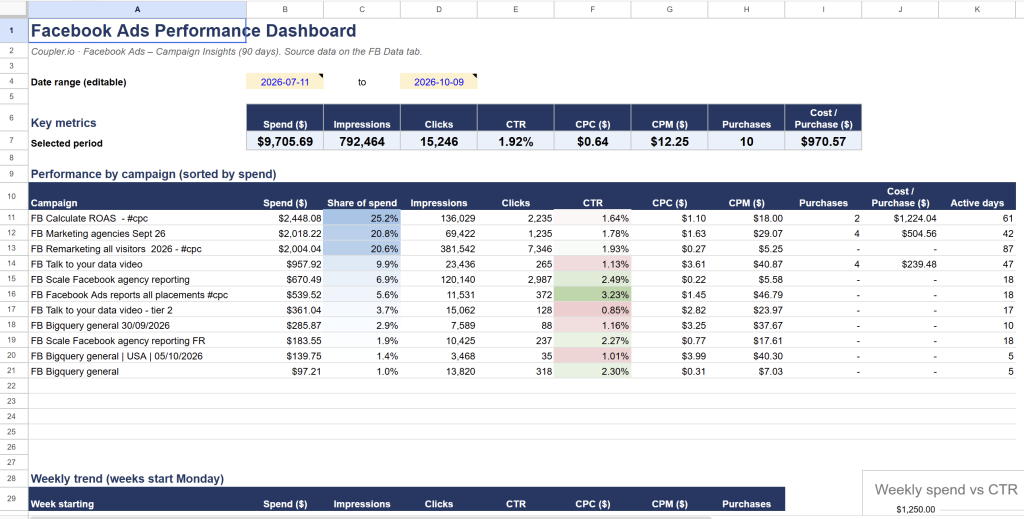Click the $1,250.00 chart axis label
Viewport: 1024px width, 519px height.
coord(916,510)
